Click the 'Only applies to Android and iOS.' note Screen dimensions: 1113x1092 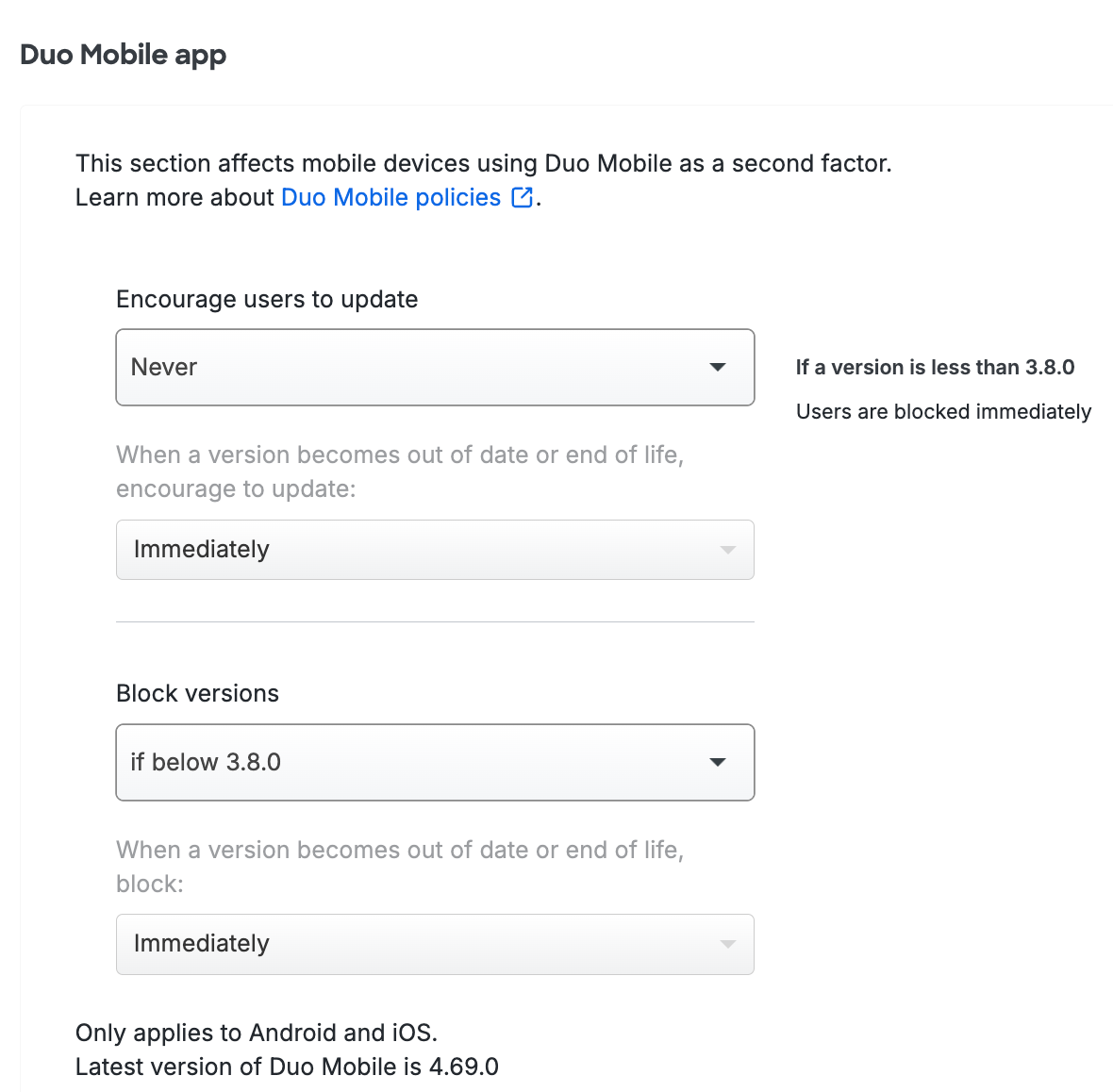click(257, 1033)
